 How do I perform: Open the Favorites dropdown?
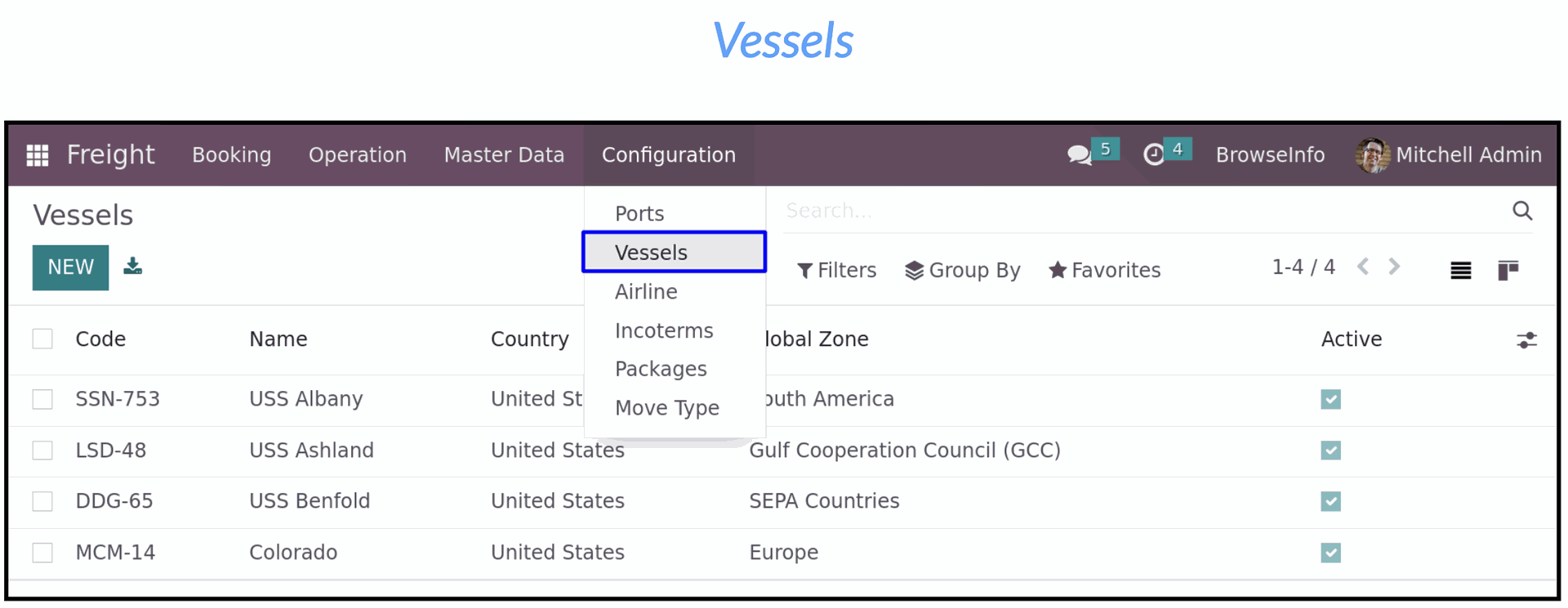tap(1105, 270)
